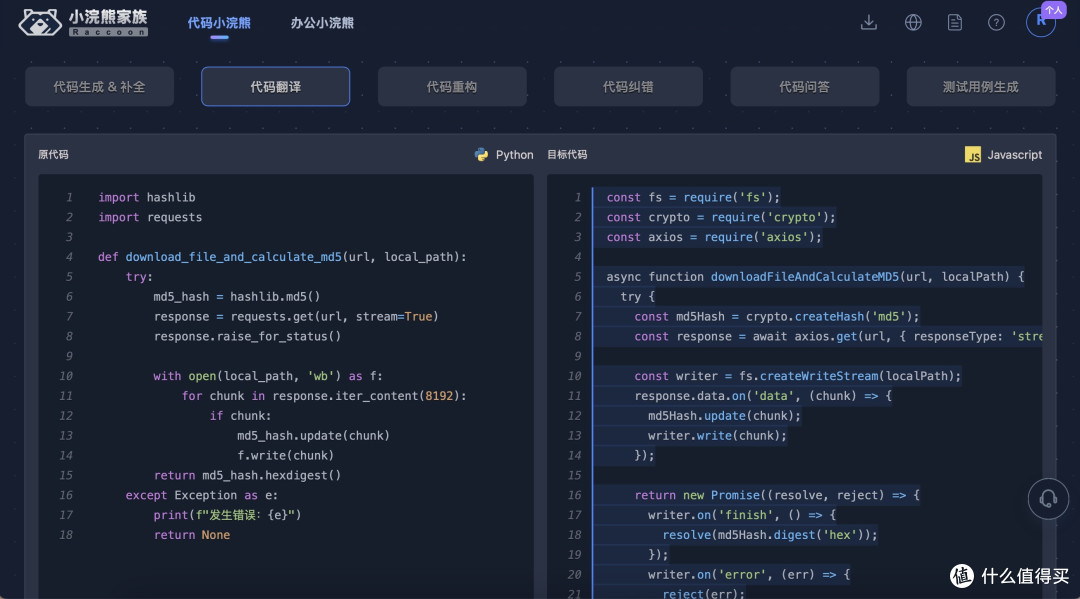Image resolution: width=1080 pixels, height=599 pixels.
Task: Click 'return new Promise' line
Action: [x=776, y=496]
